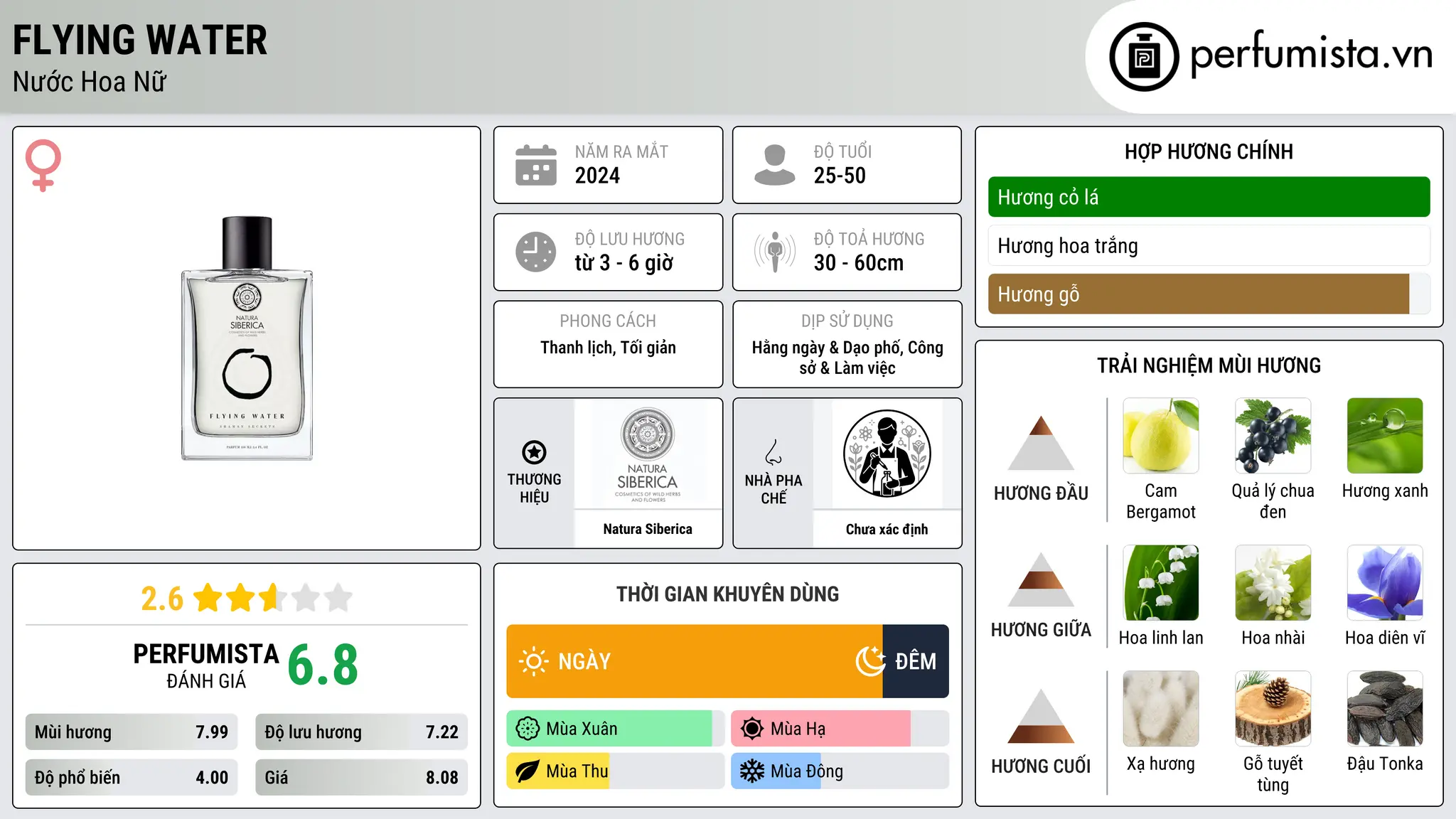Click the Natura Siberica brand name caption

point(648,529)
